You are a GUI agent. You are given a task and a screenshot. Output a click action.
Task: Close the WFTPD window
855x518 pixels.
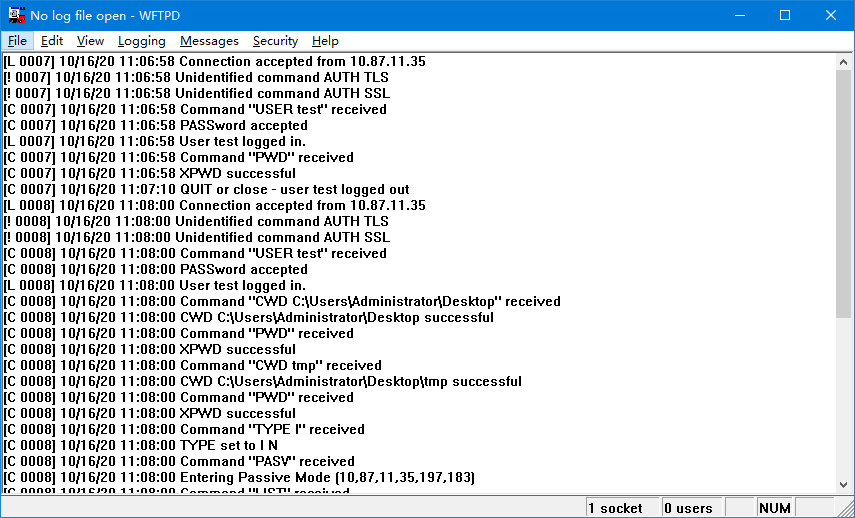(x=831, y=15)
